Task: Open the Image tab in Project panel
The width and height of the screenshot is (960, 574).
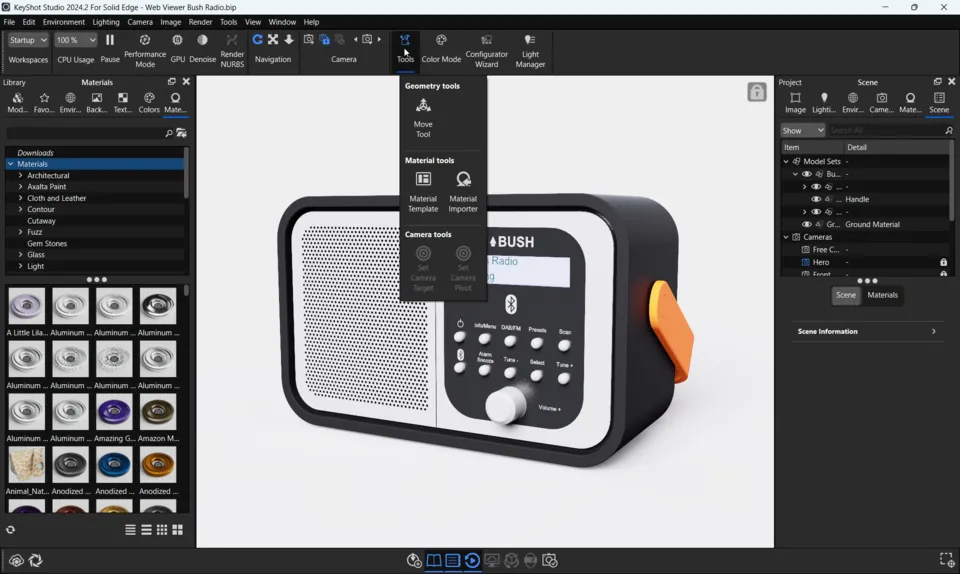Action: [x=795, y=103]
